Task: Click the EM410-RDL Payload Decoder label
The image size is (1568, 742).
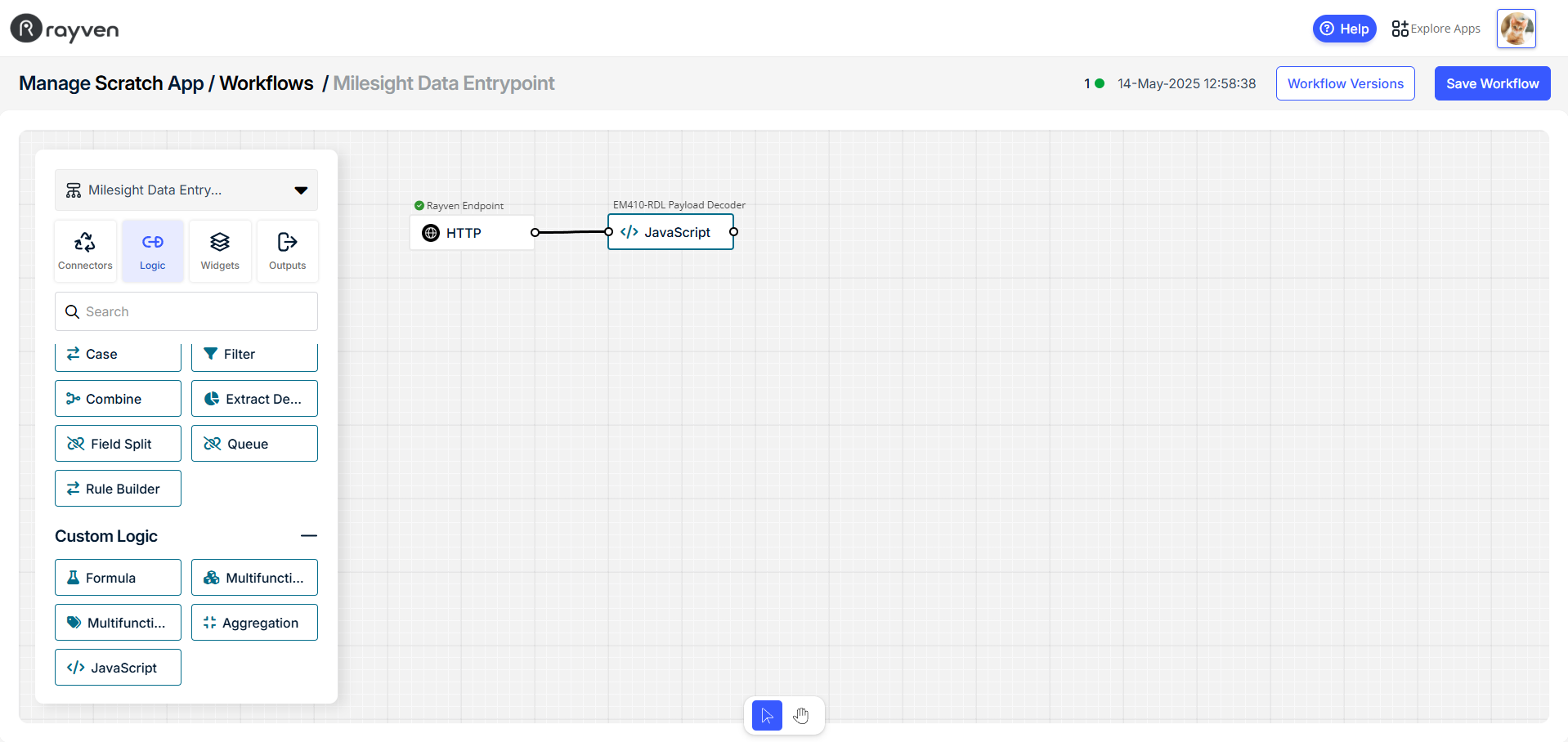Action: [679, 205]
